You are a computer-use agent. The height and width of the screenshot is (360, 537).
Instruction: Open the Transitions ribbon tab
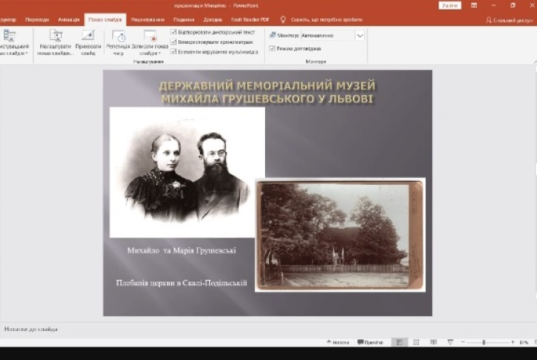coord(37,20)
